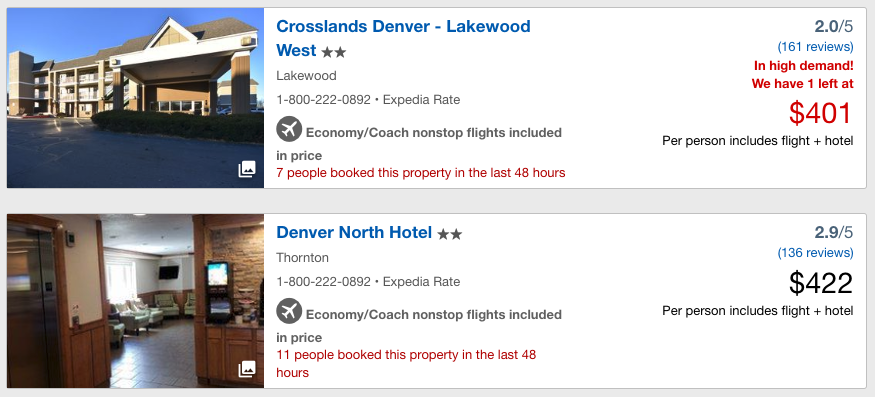
Task: Select the Crosslands hotel exterior photo
Action: click(135, 98)
